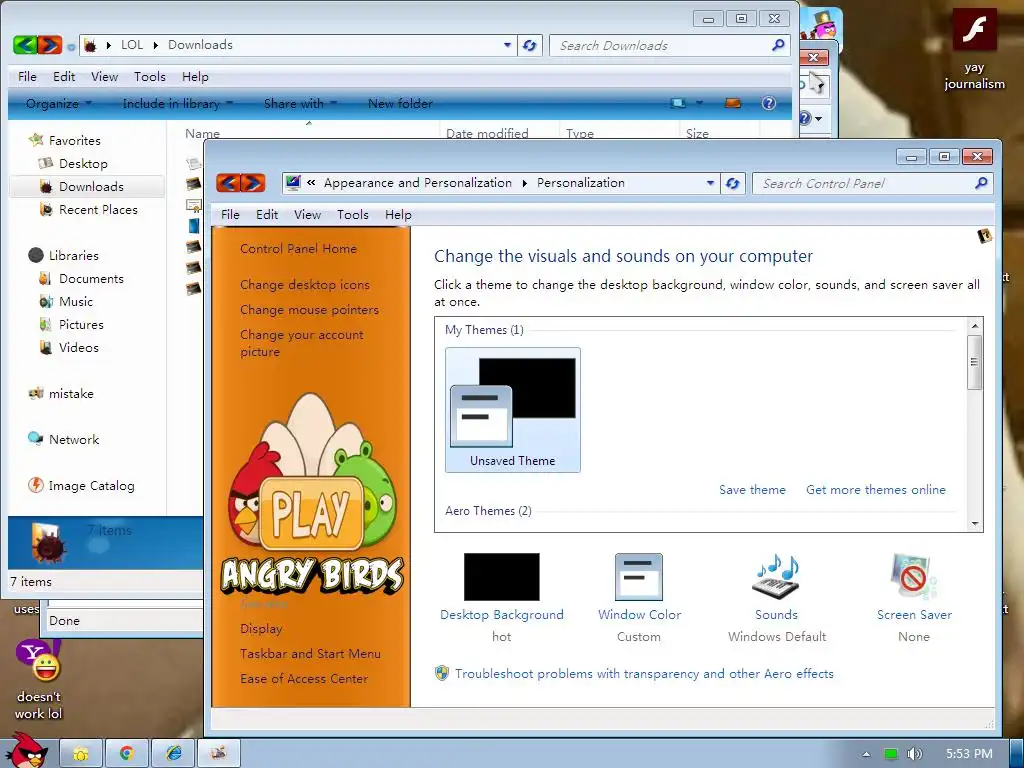Image resolution: width=1024 pixels, height=768 pixels.
Task: Click the Angry Birds PLAY banner
Action: click(312, 494)
